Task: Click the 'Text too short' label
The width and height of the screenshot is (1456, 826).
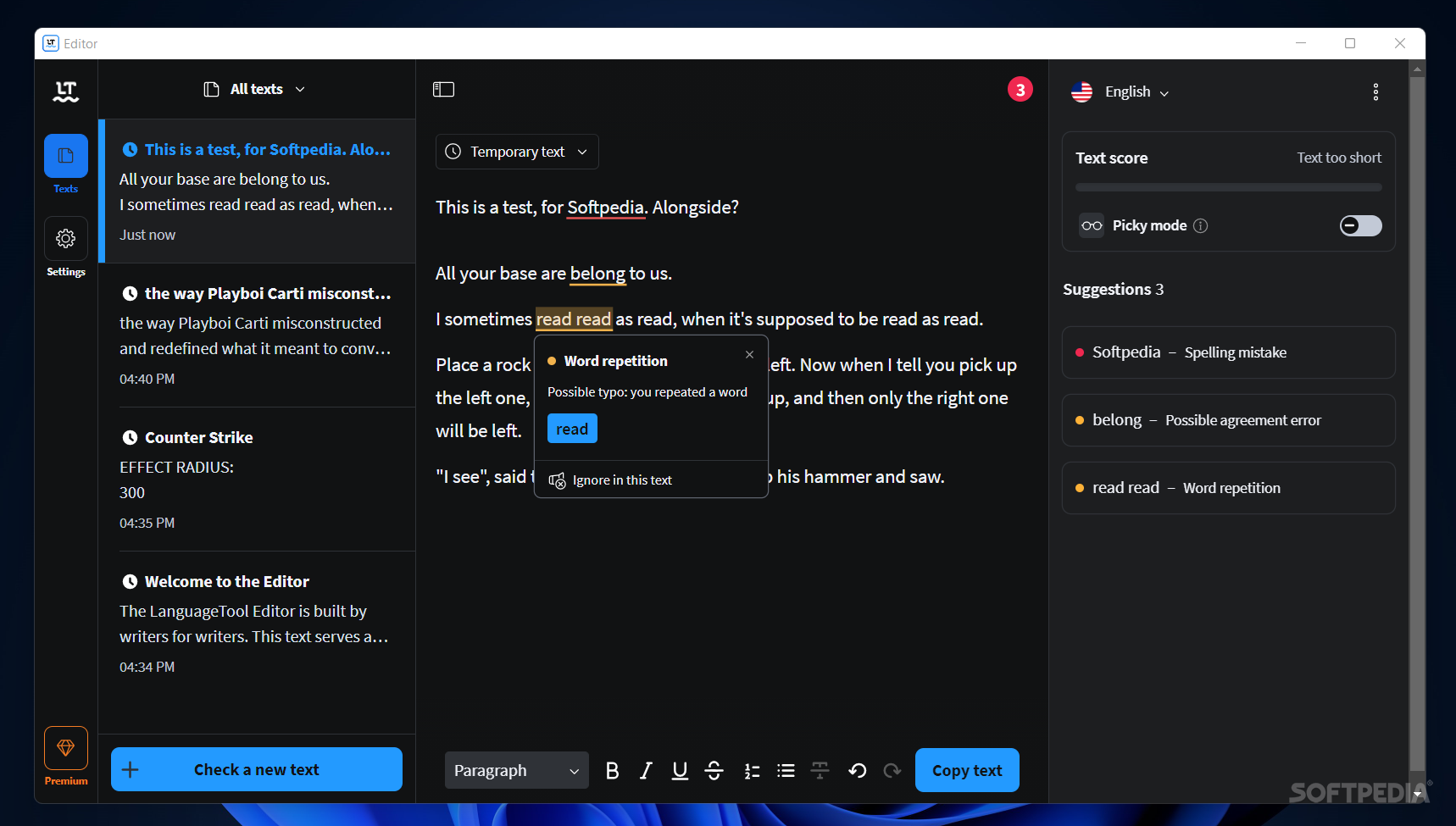Action: coord(1339,158)
